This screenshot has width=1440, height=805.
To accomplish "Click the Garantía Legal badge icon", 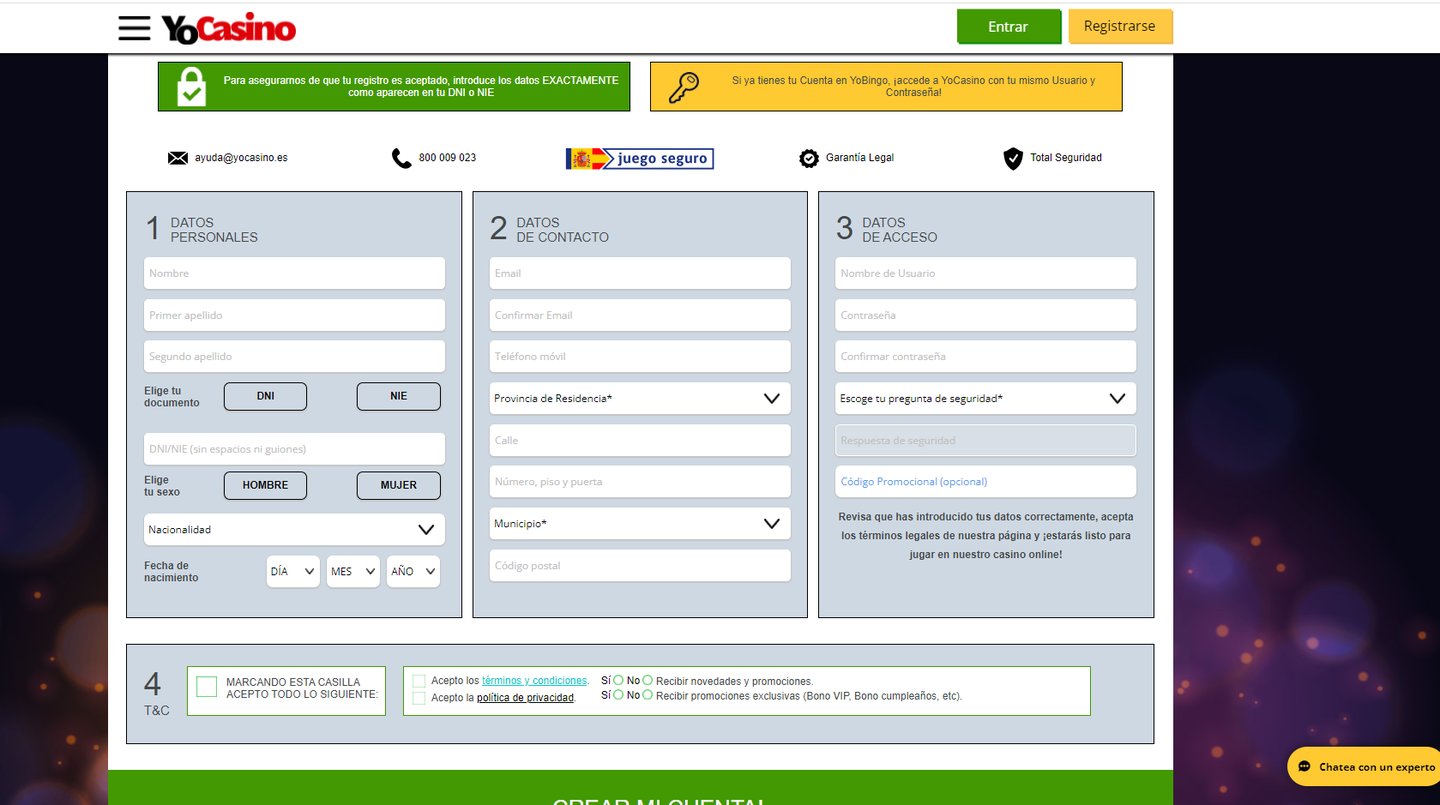I will pyautogui.click(x=809, y=158).
